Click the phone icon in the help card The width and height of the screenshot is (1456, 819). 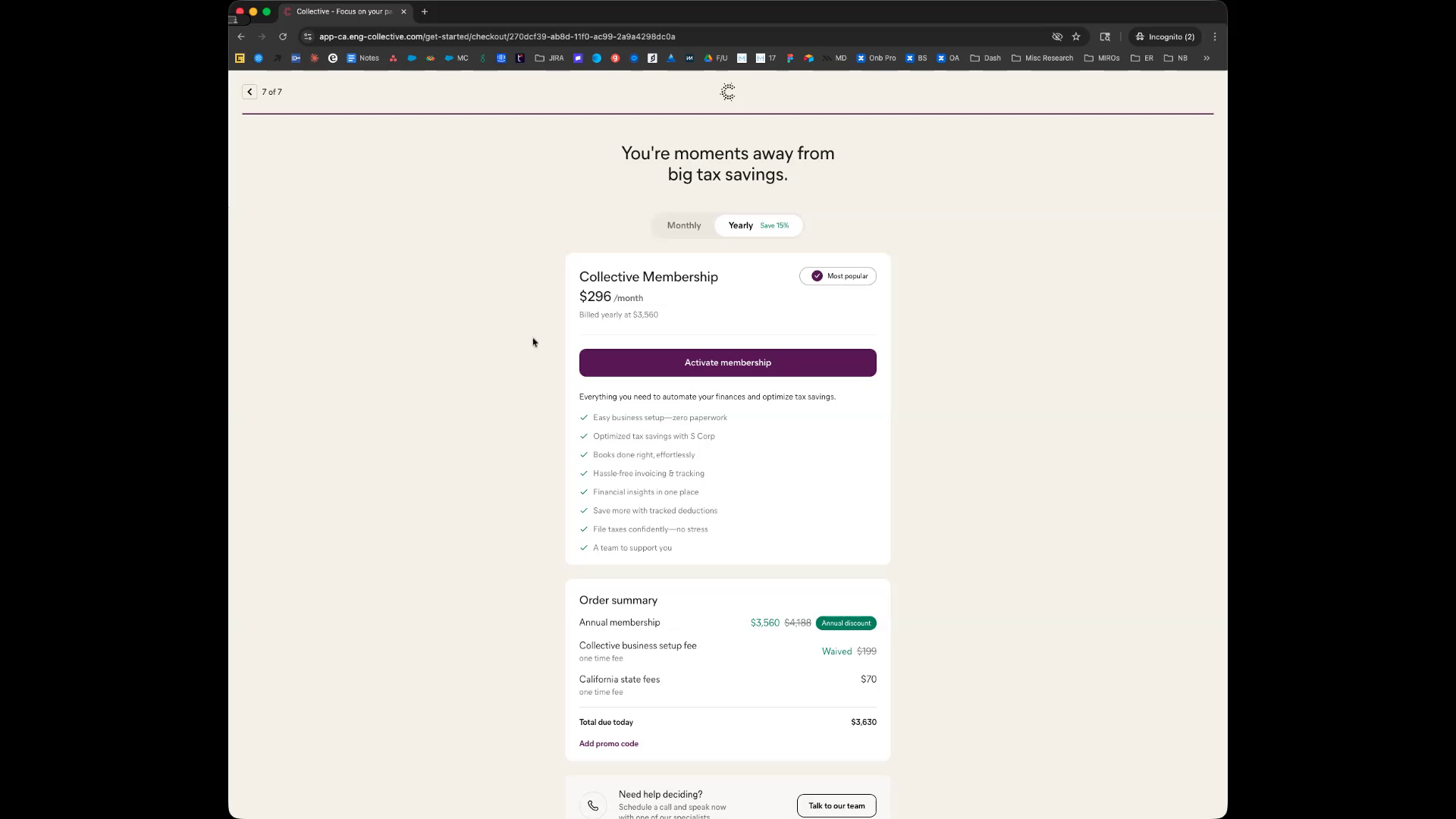click(593, 805)
